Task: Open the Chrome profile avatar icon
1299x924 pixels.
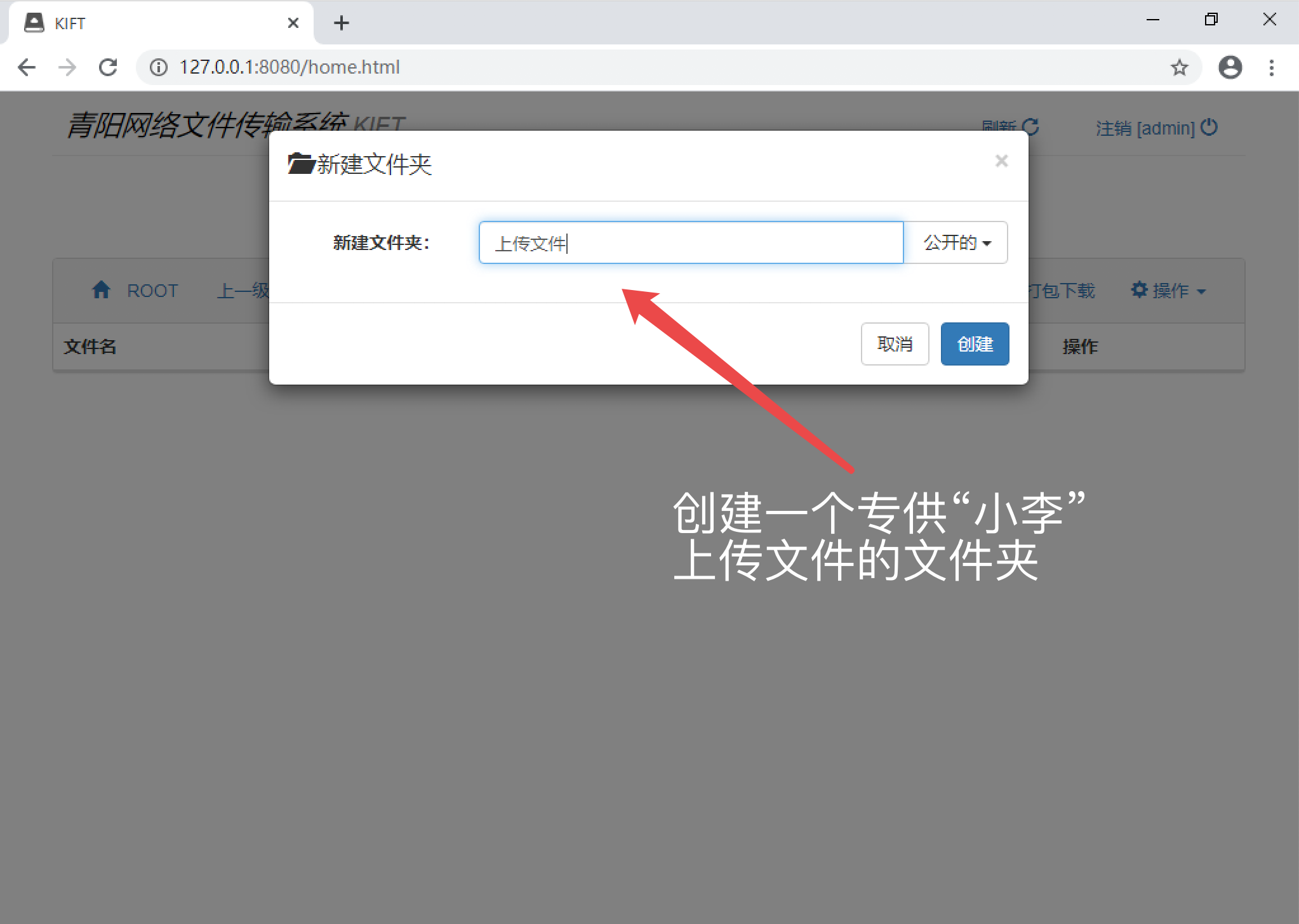Action: (x=1230, y=67)
